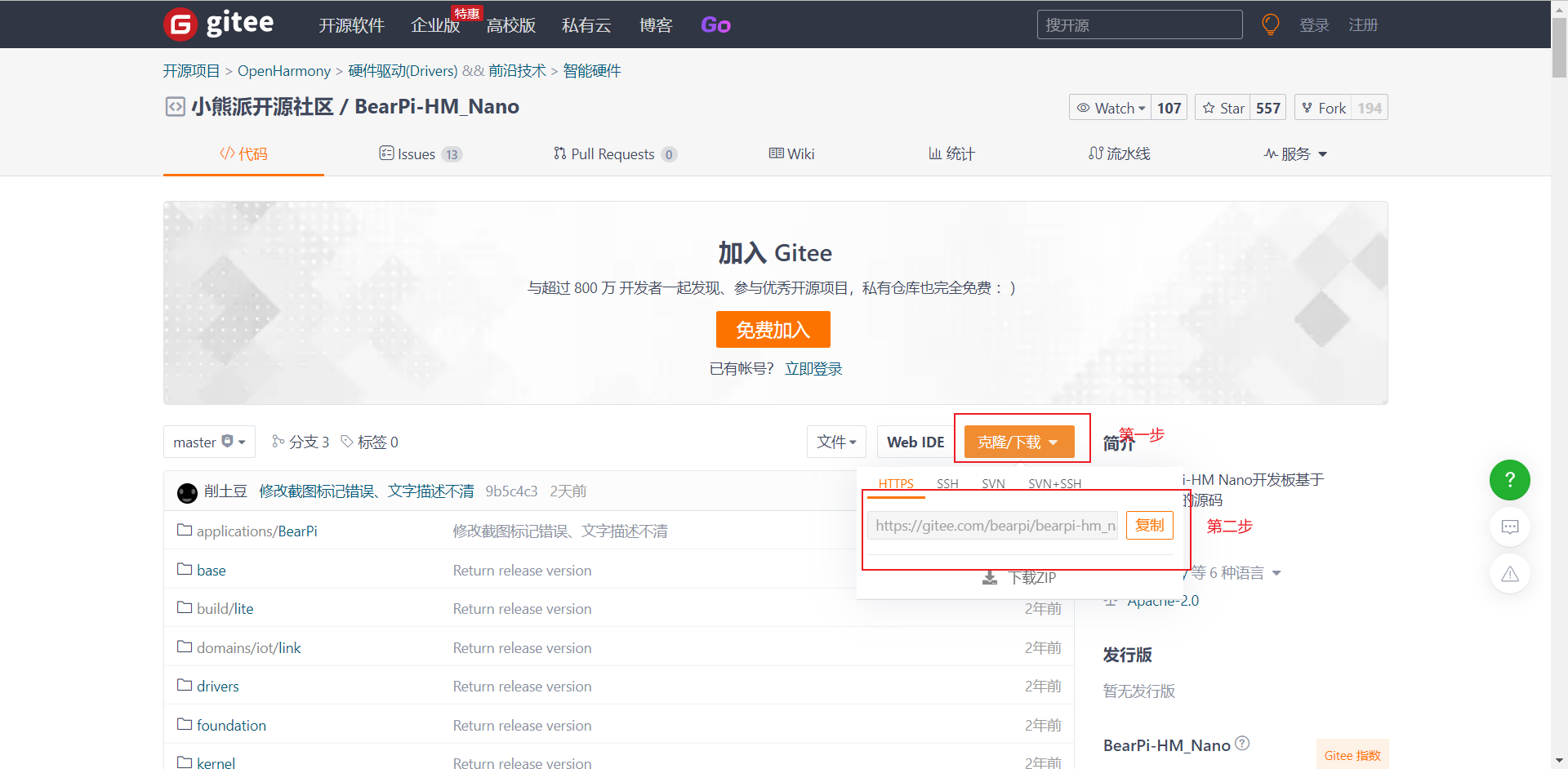Open the Watch dropdown
1568x769 pixels.
tap(1111, 108)
